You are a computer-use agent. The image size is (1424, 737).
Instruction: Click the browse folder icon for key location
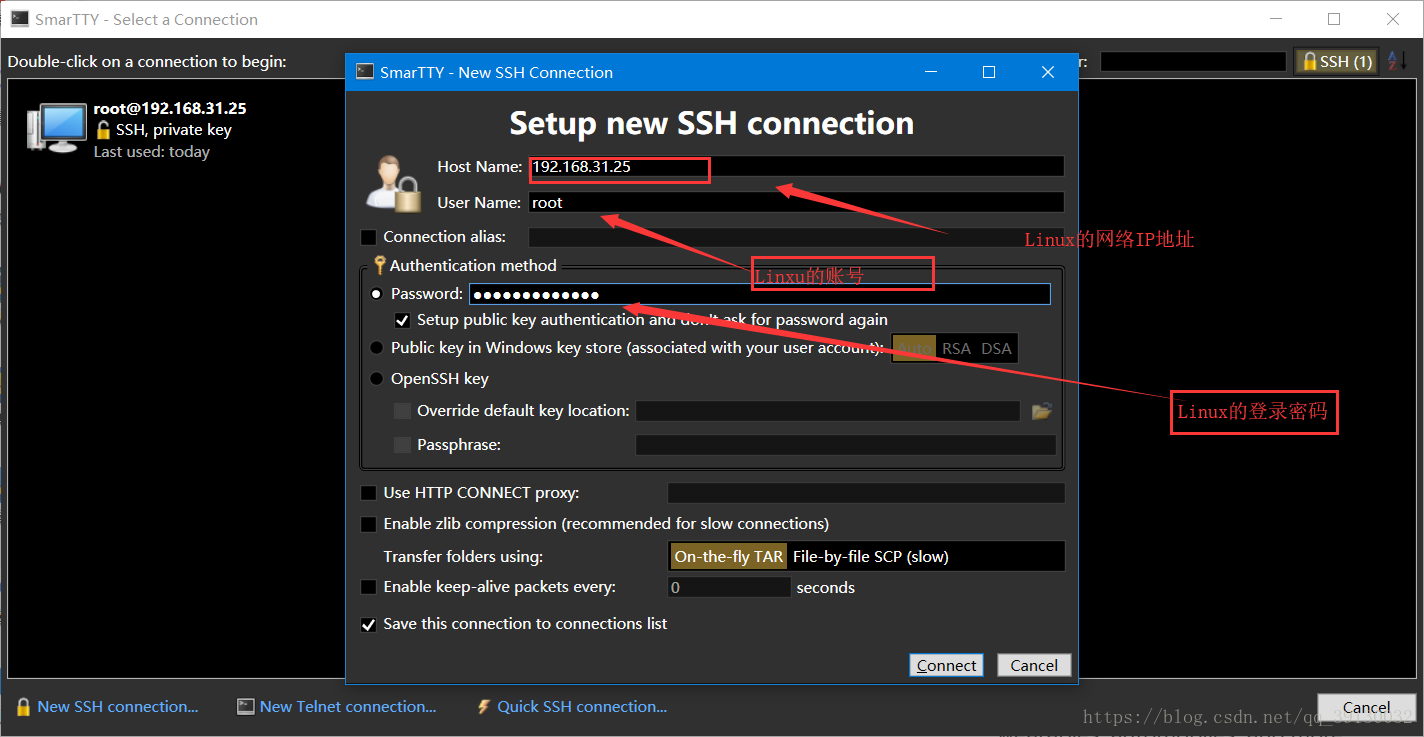coord(1042,411)
